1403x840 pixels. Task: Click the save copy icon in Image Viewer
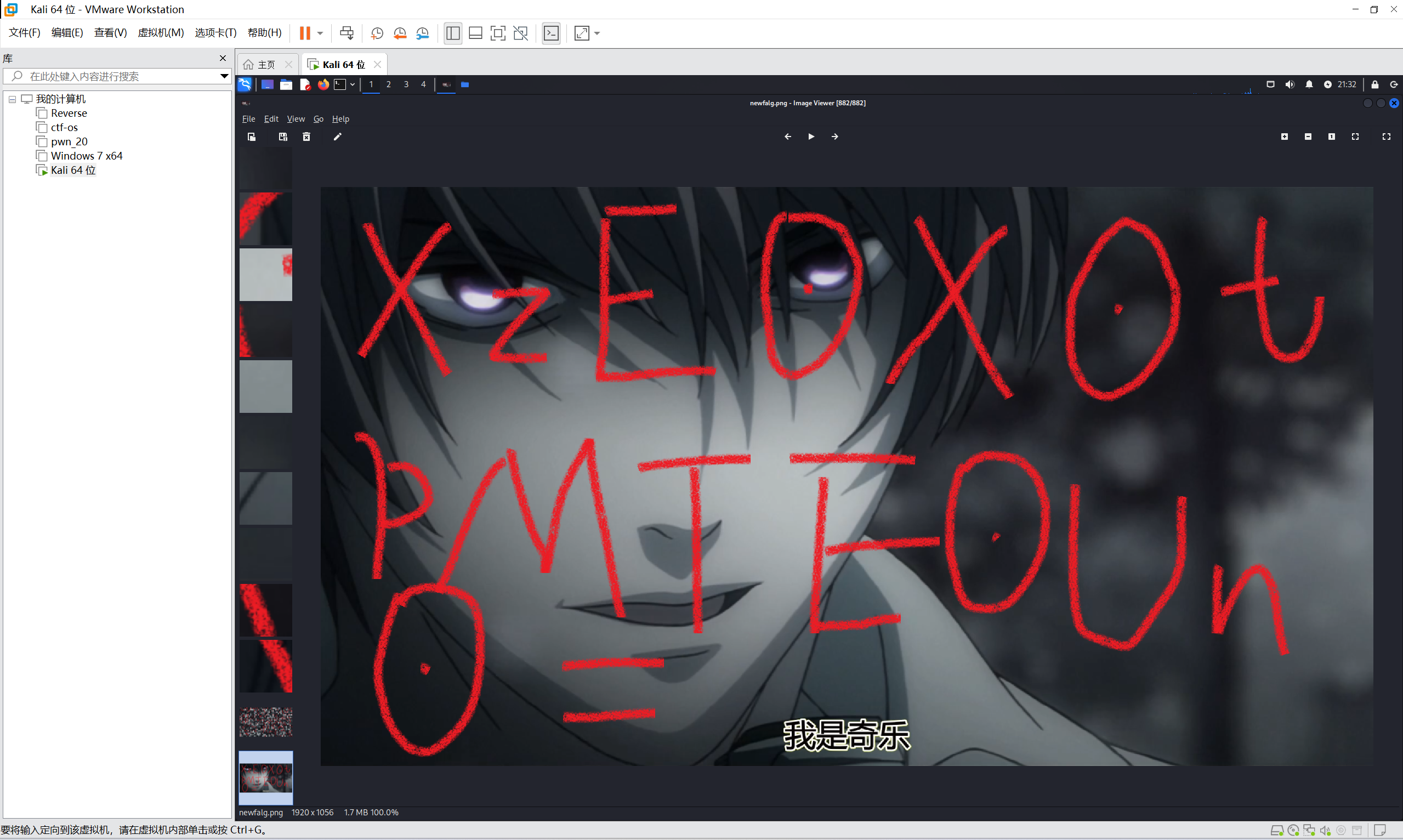pyautogui.click(x=283, y=137)
